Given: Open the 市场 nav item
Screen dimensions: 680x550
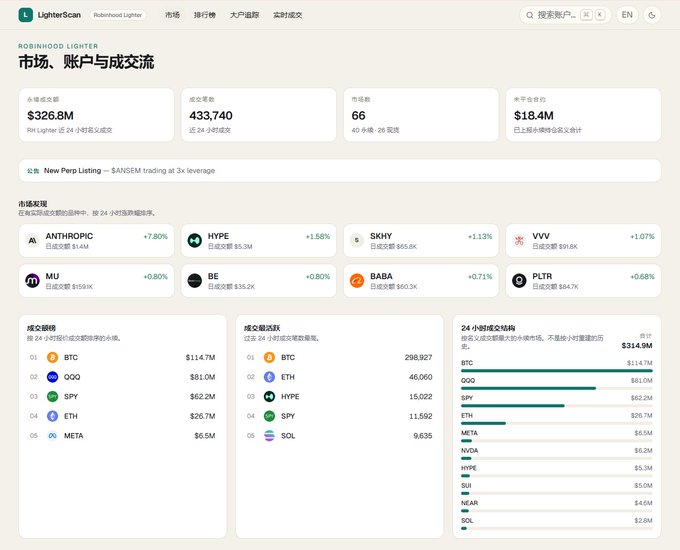Looking at the screenshot, I should coord(172,15).
